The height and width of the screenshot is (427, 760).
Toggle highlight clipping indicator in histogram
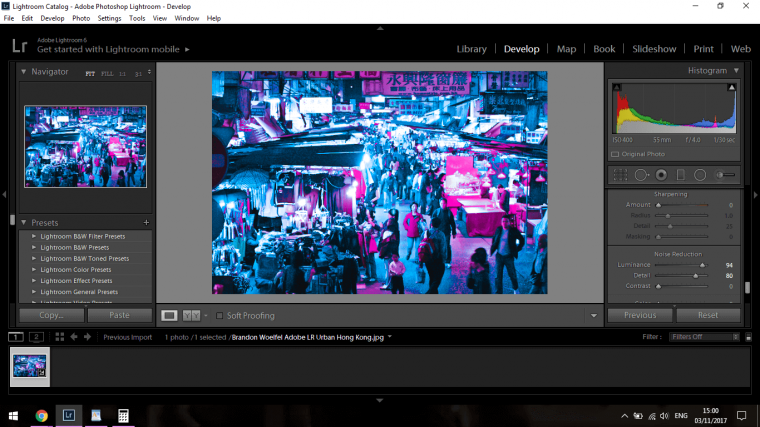(731, 87)
